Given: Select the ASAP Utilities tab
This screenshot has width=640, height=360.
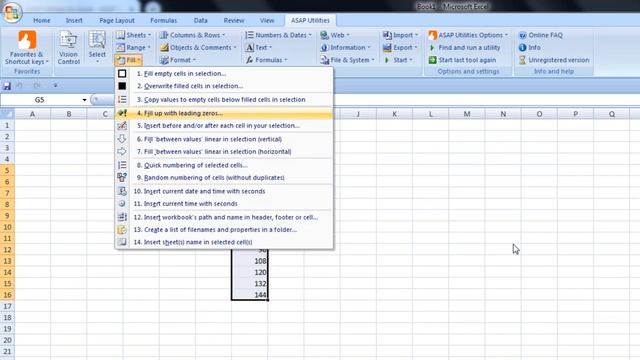Looking at the screenshot, I should pos(310,20).
